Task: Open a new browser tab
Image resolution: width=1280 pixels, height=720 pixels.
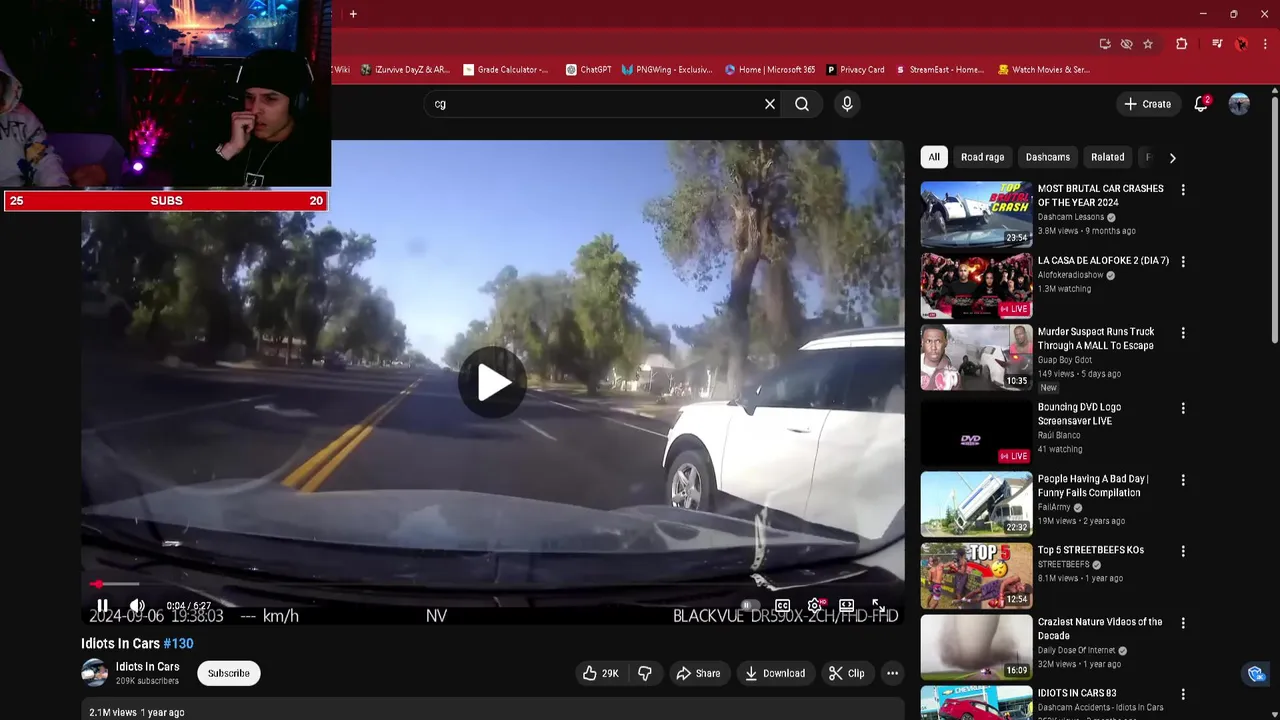Action: pos(353,14)
